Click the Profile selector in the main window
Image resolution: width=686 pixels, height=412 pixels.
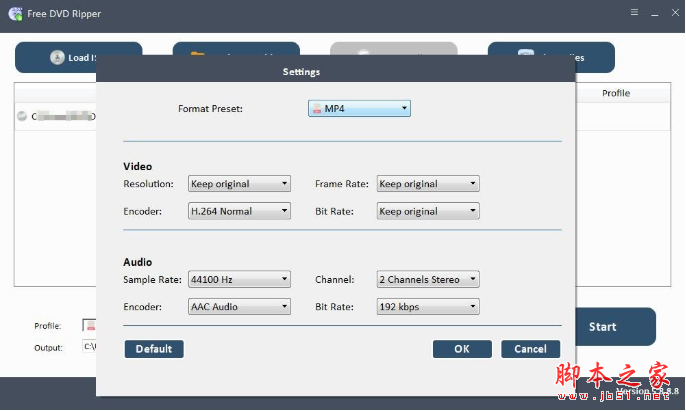[89, 325]
